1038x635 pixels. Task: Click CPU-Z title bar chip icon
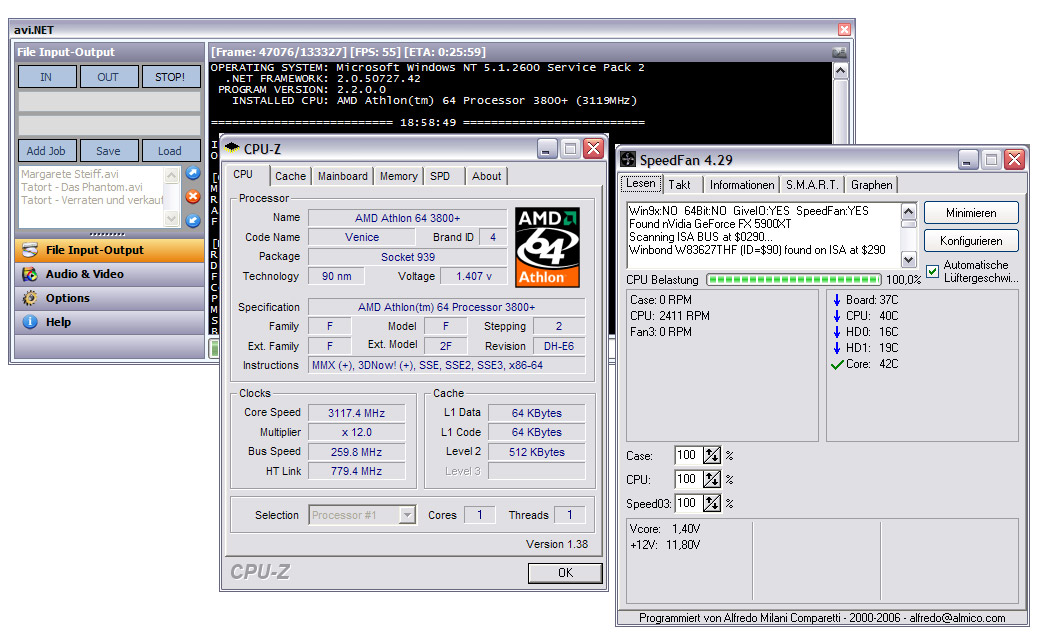click(x=232, y=148)
